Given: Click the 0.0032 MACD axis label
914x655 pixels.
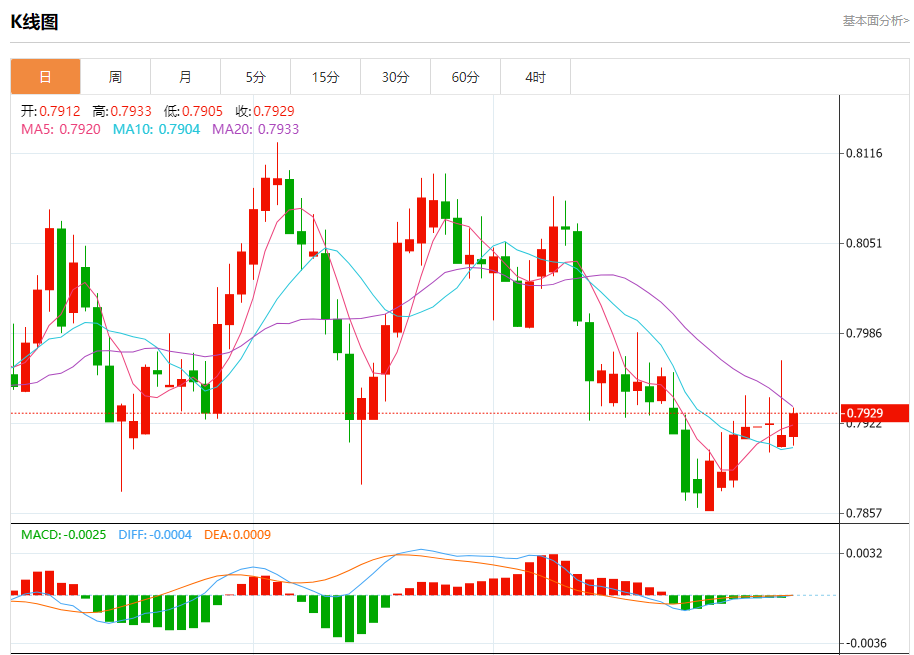Looking at the screenshot, I should (864, 553).
